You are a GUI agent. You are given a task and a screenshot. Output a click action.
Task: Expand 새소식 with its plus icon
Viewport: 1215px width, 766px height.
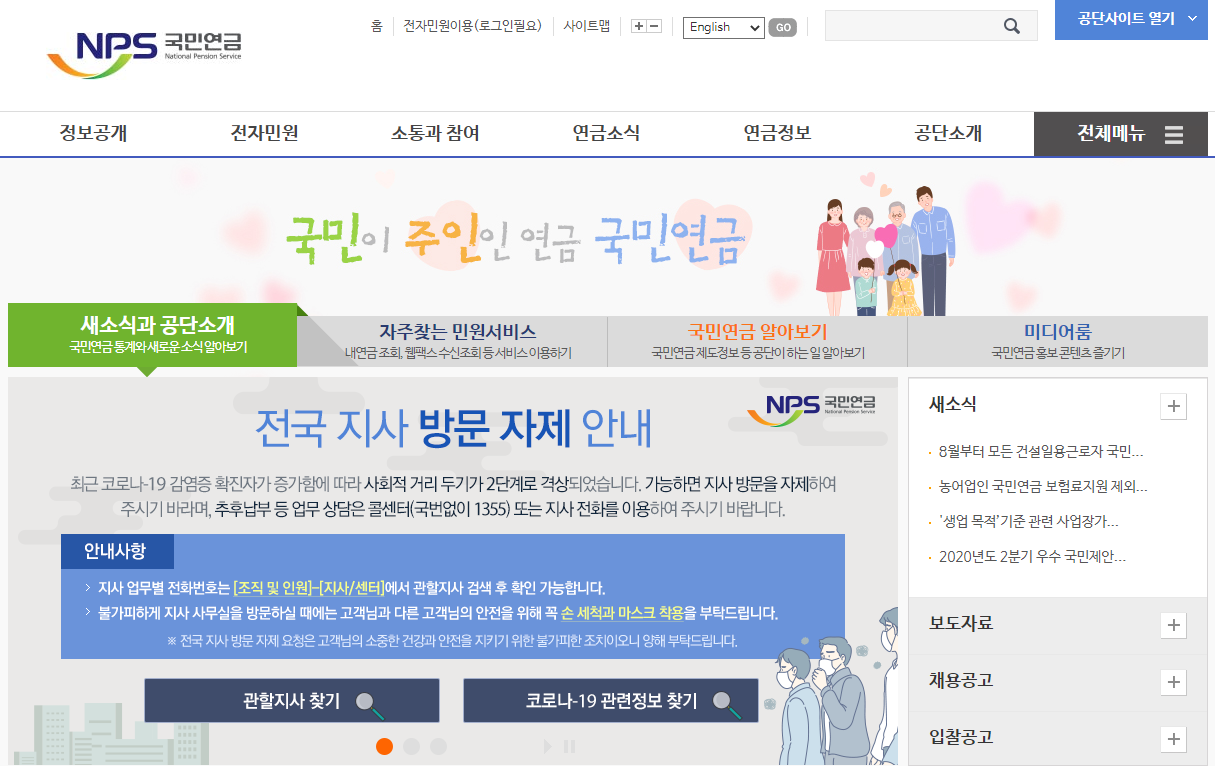[1173, 406]
